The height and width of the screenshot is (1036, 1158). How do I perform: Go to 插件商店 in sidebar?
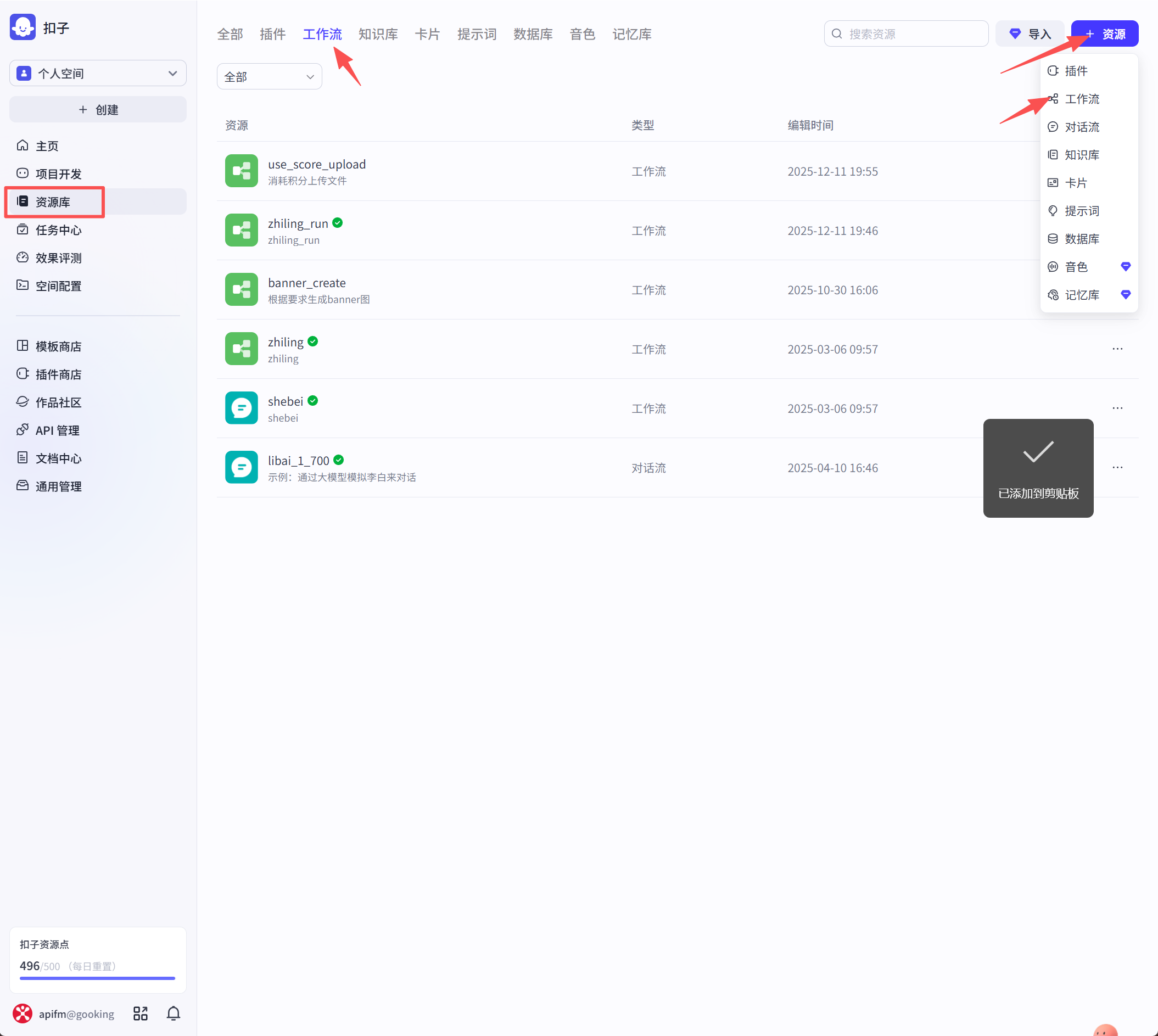click(58, 374)
